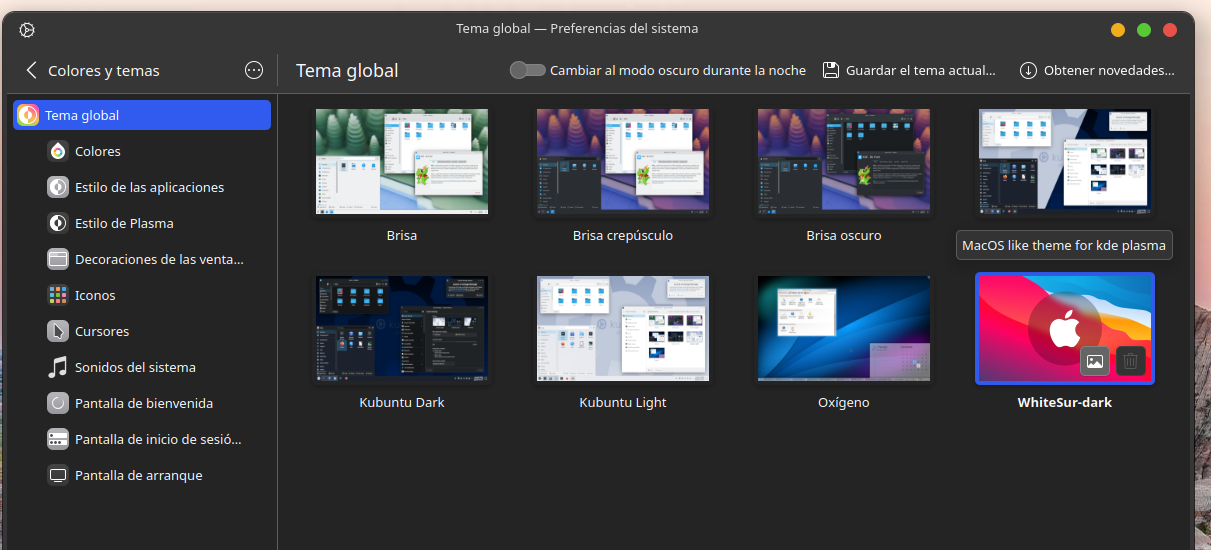Viewport: 1211px width, 550px height.
Task: Select the Kubuntu Light theme thumbnail
Action: (x=623, y=329)
